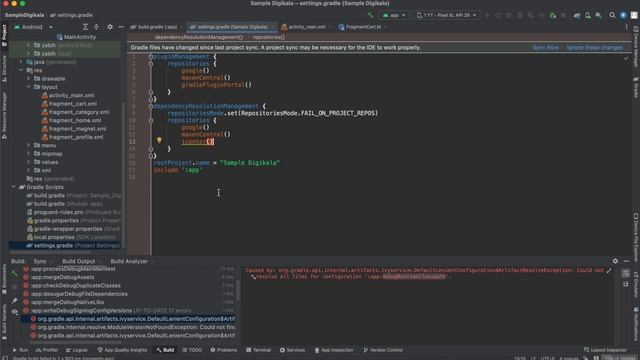Screen dimensions: 640x360
Task: Open the Build Variants tool window
Action: (4, 322)
